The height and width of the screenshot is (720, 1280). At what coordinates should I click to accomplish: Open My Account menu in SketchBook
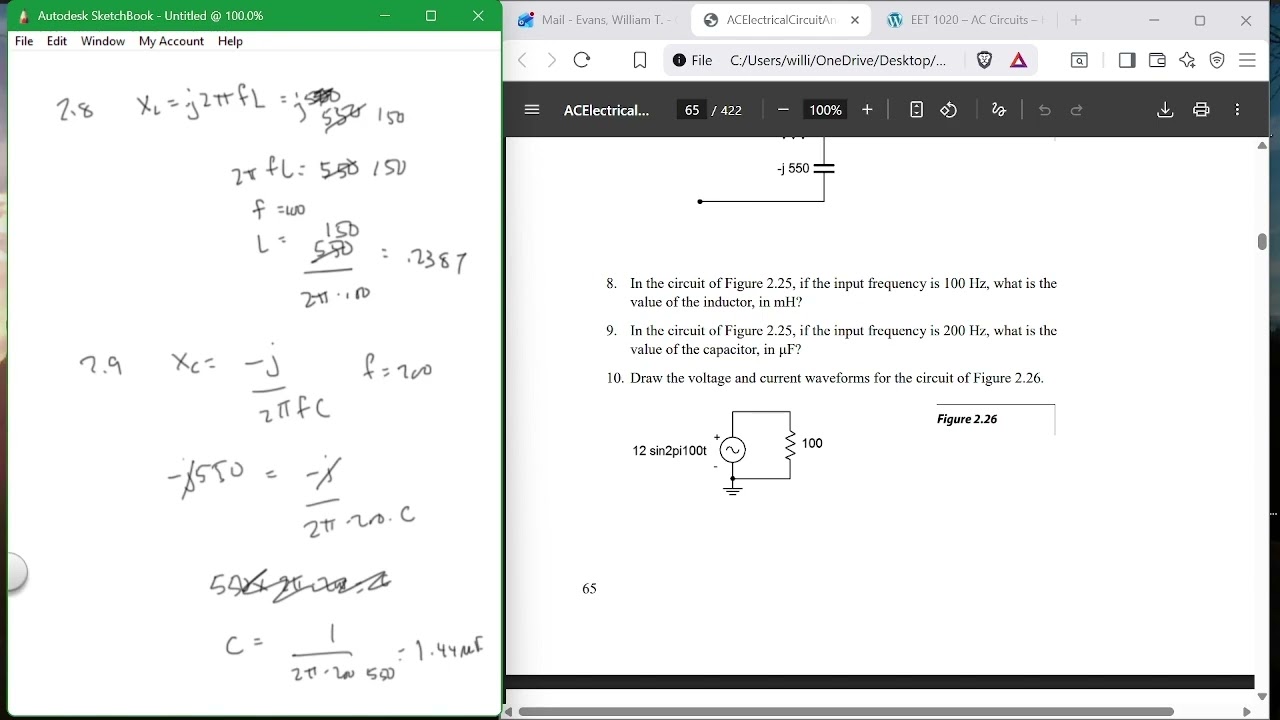(171, 41)
